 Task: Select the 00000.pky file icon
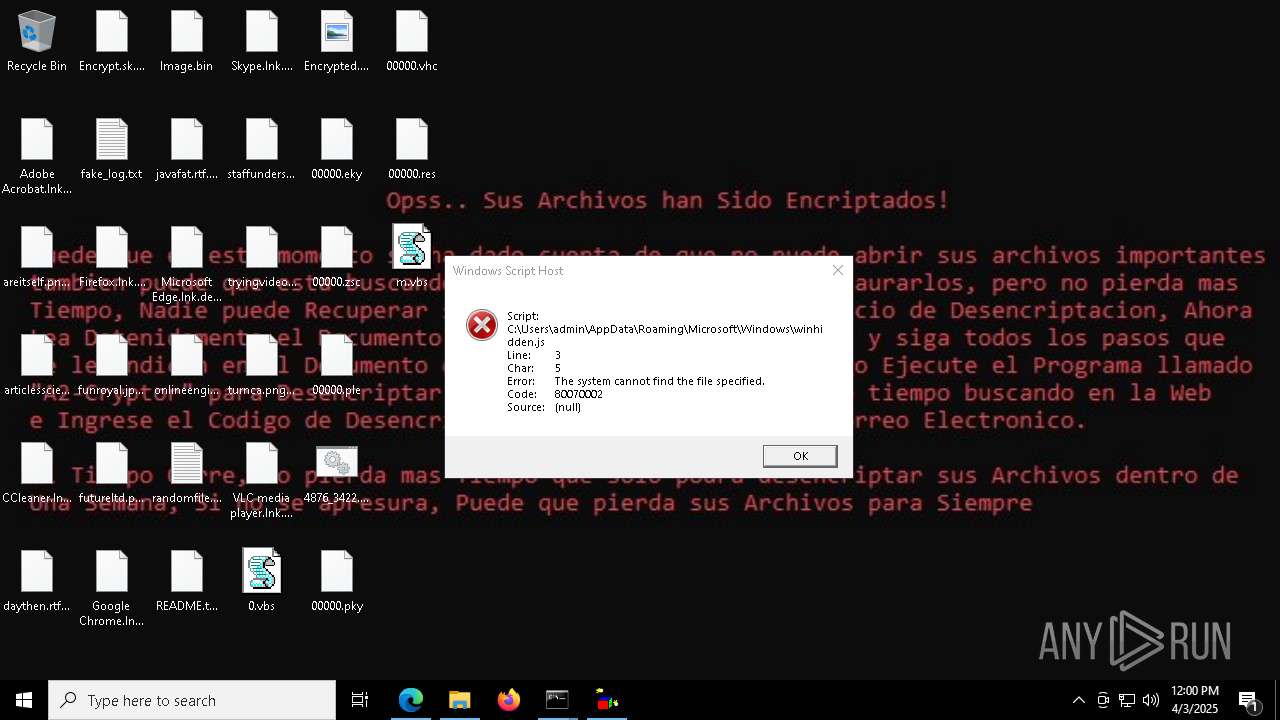[337, 582]
